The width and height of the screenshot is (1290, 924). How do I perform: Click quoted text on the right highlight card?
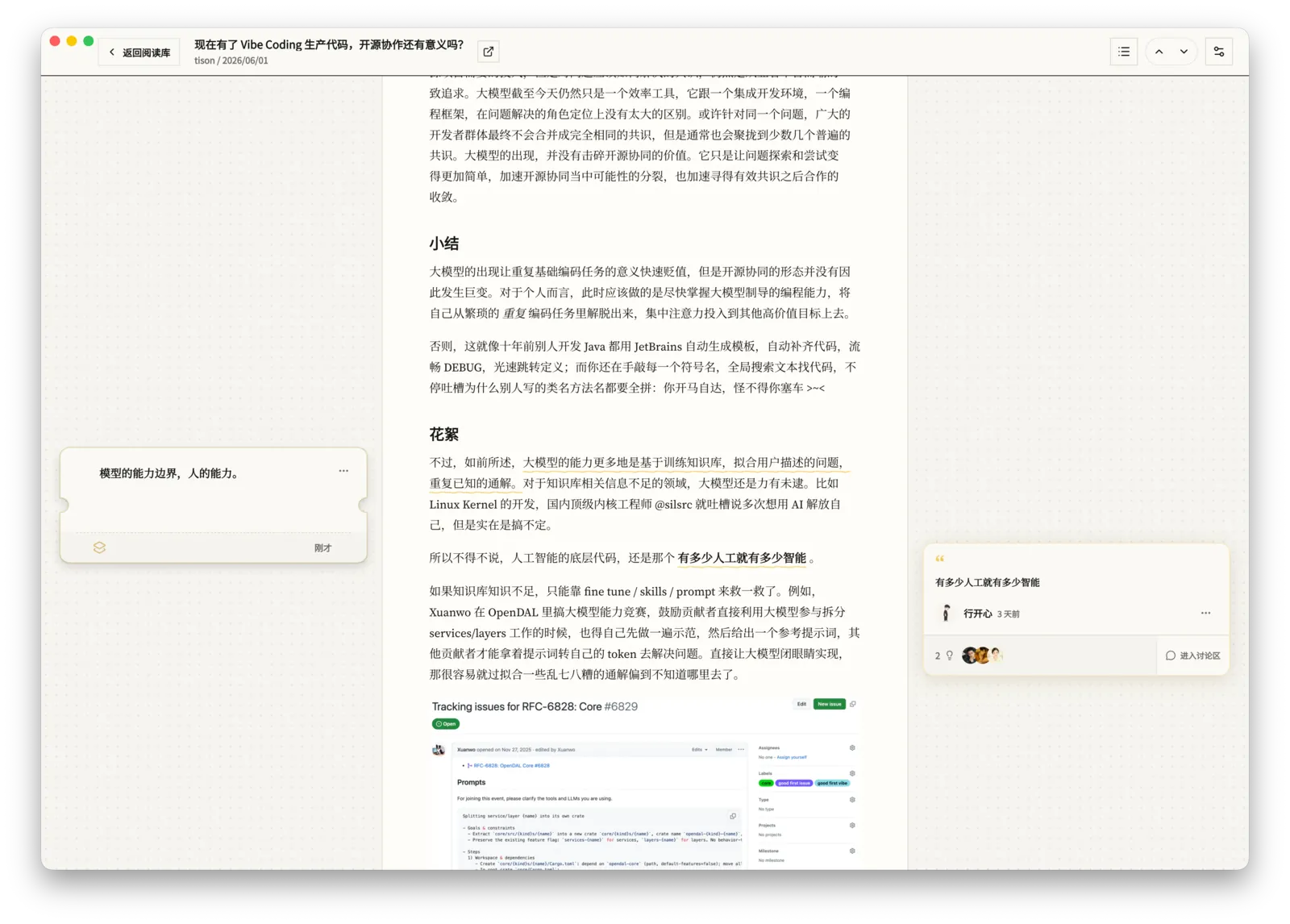click(x=987, y=582)
